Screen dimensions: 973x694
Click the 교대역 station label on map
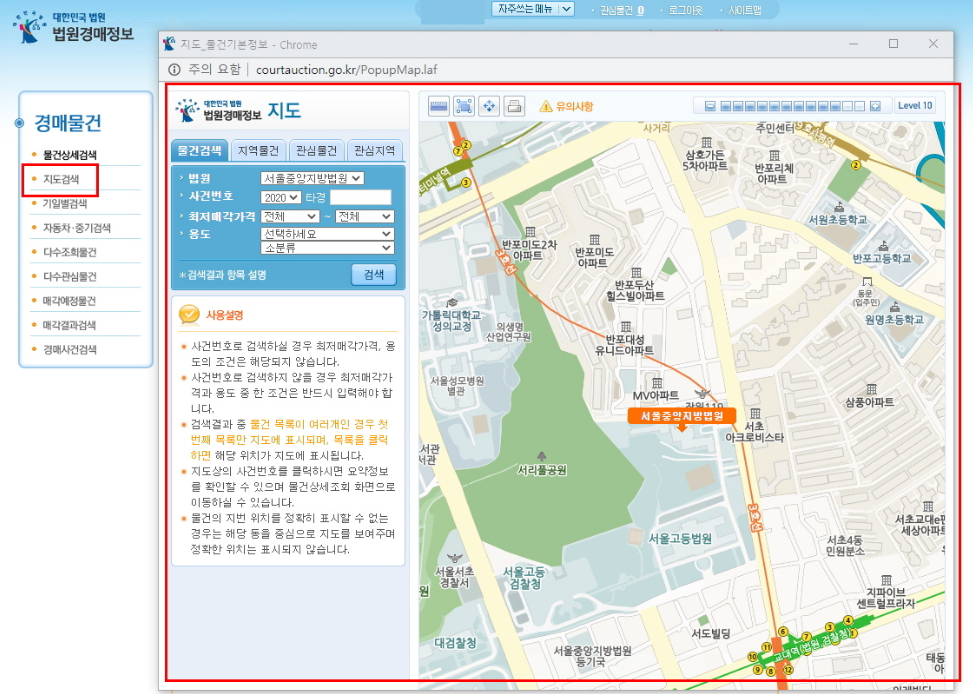tap(810, 644)
